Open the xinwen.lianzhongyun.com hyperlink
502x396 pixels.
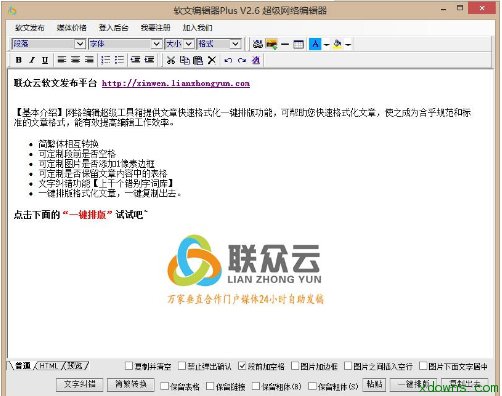pyautogui.click(x=176, y=83)
